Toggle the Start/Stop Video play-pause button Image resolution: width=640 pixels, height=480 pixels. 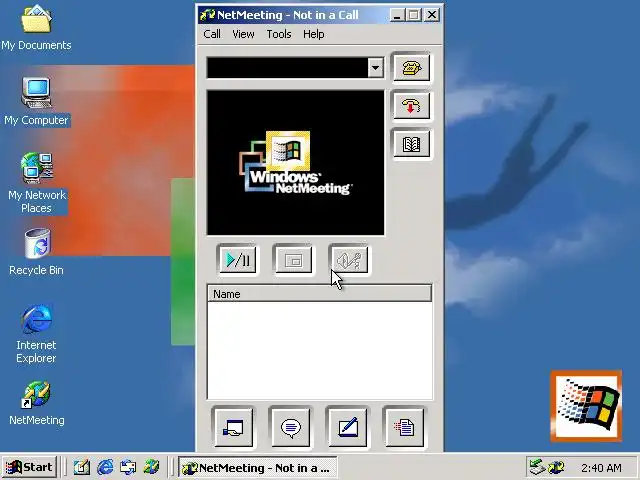pyautogui.click(x=238, y=259)
